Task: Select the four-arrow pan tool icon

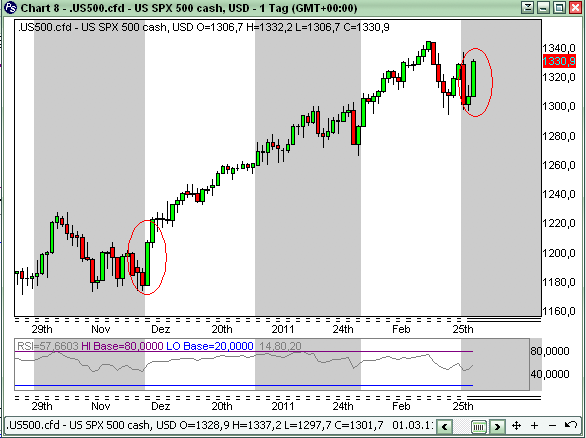Action: coord(516,426)
